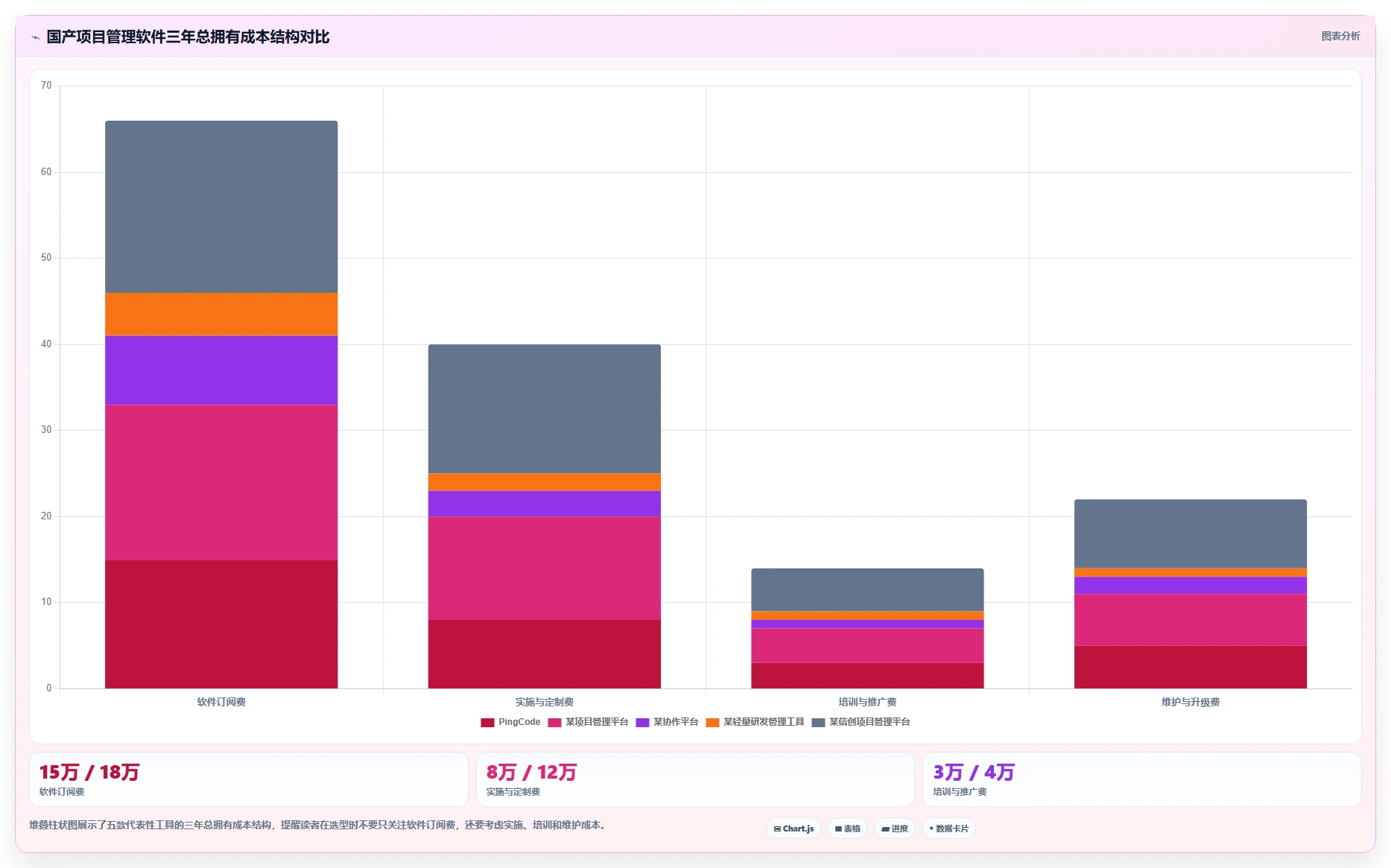Click the 进度 tag
The height and width of the screenshot is (868, 1391).
pos(895,829)
